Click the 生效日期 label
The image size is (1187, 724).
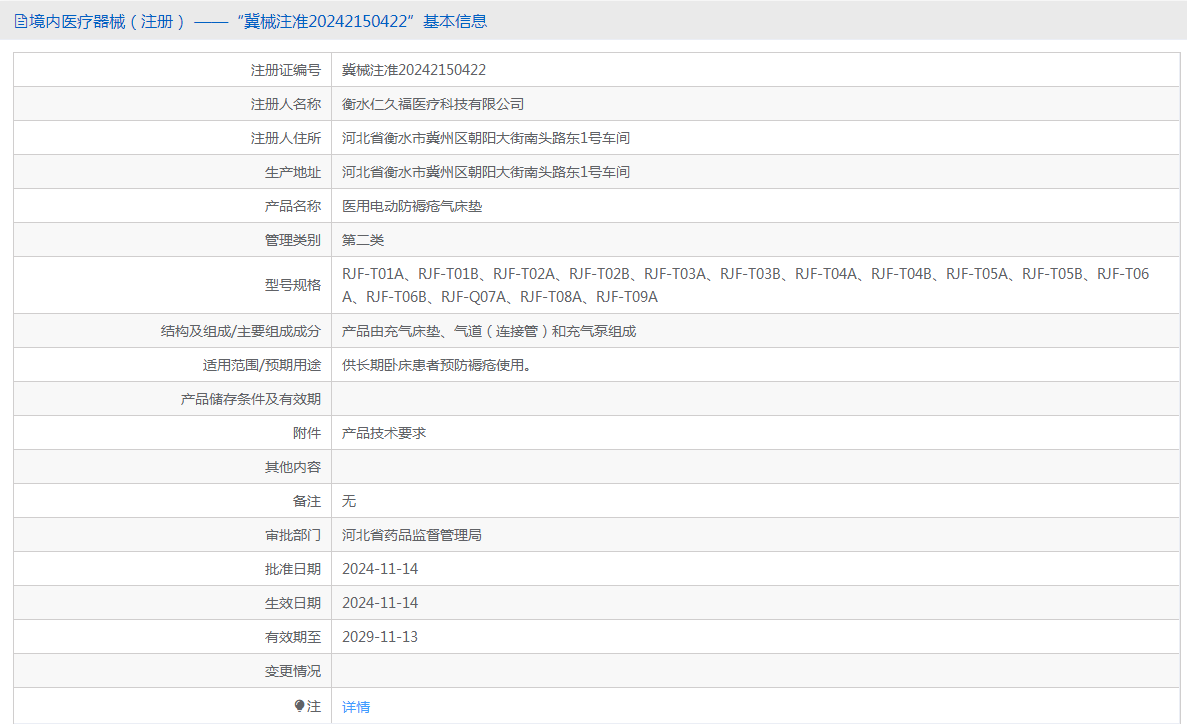coord(293,603)
